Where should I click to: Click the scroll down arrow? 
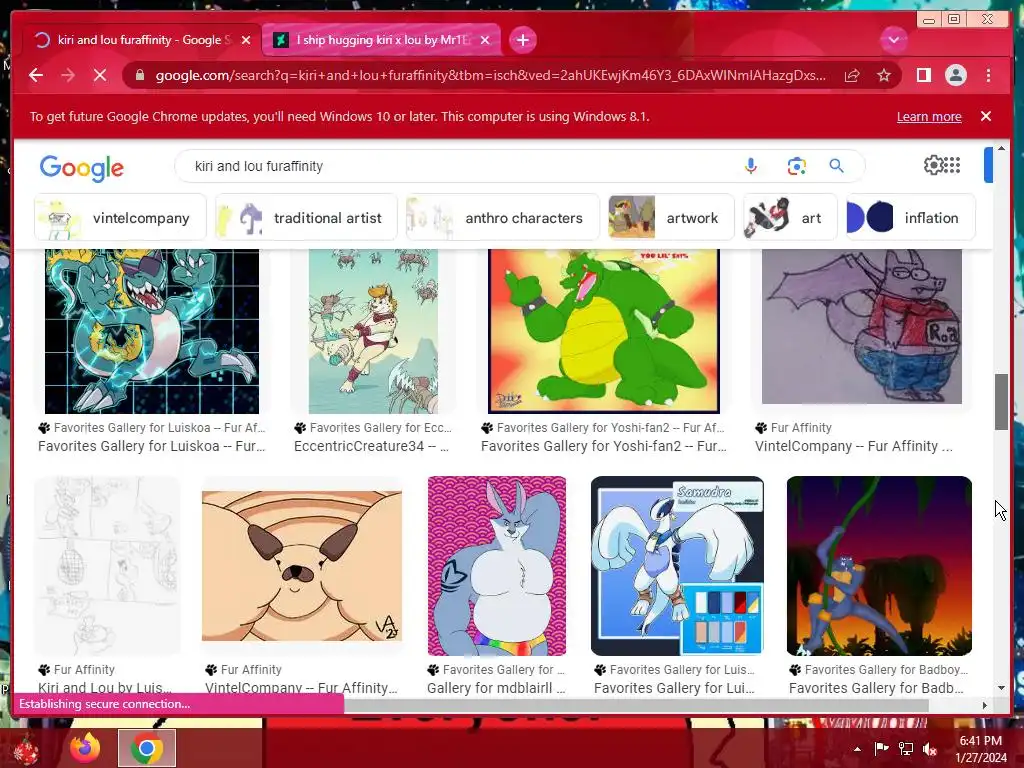(x=1001, y=688)
